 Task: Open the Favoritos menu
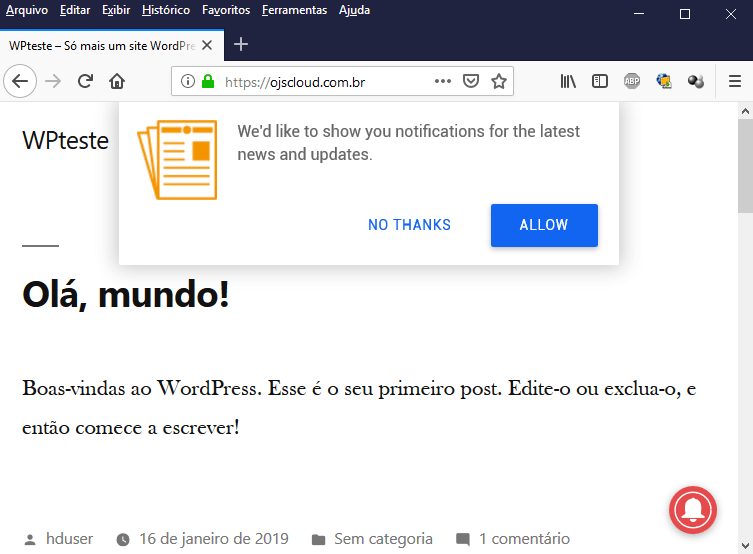point(226,10)
